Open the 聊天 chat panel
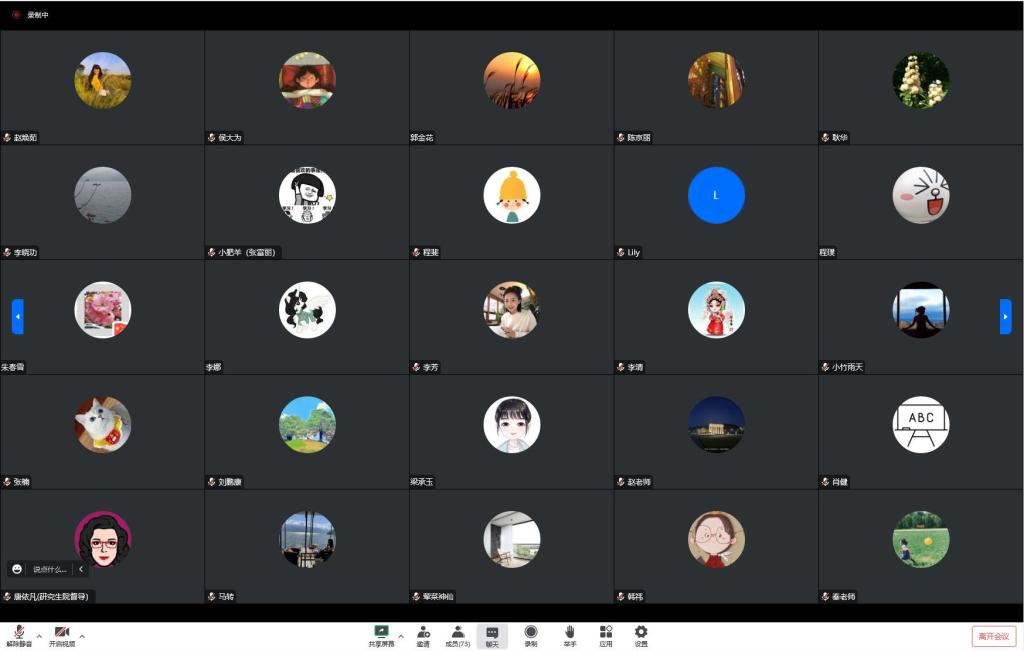1024x651 pixels. (492, 635)
